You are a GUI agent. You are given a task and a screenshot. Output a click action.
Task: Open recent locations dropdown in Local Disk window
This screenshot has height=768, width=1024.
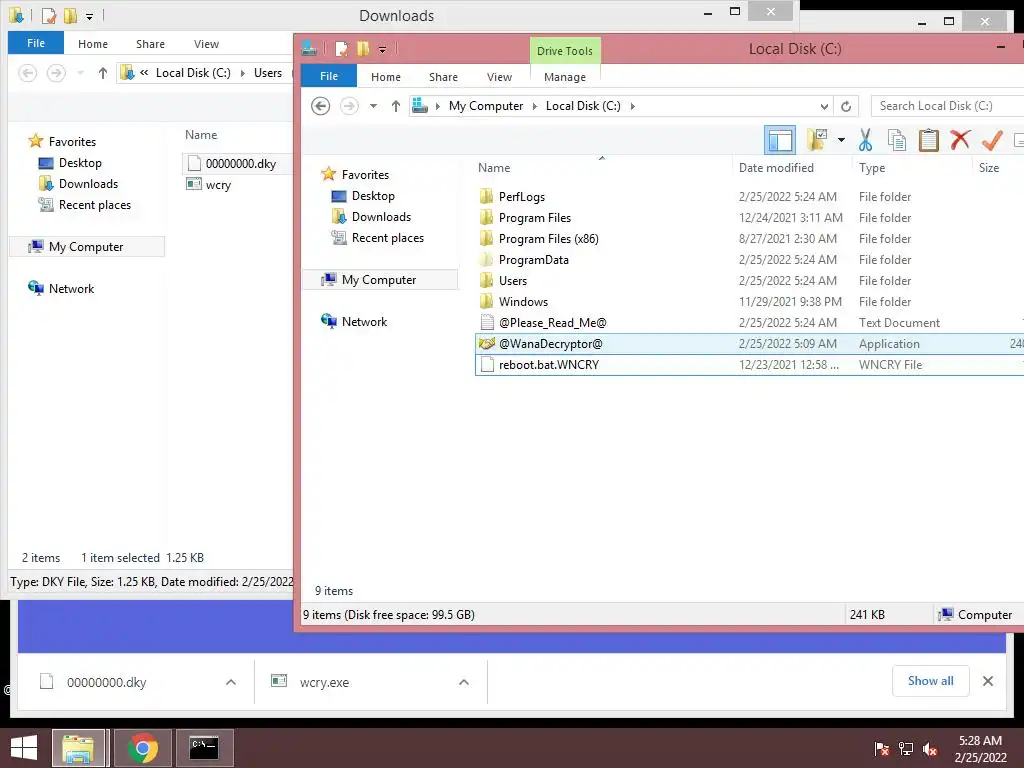[x=373, y=106]
